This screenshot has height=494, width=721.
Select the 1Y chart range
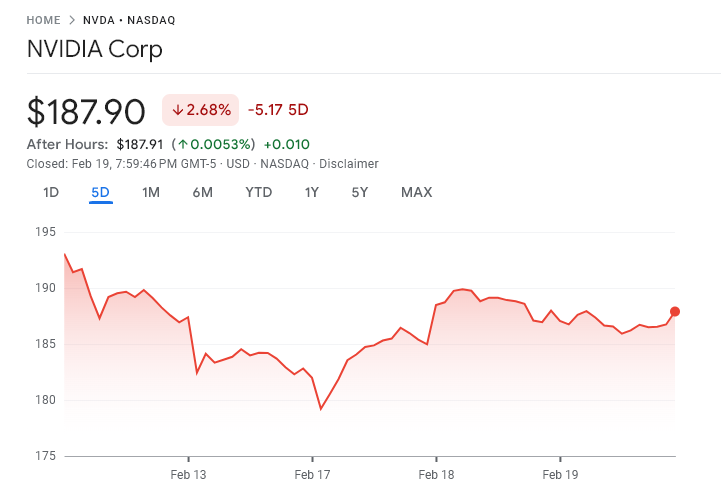(x=312, y=192)
